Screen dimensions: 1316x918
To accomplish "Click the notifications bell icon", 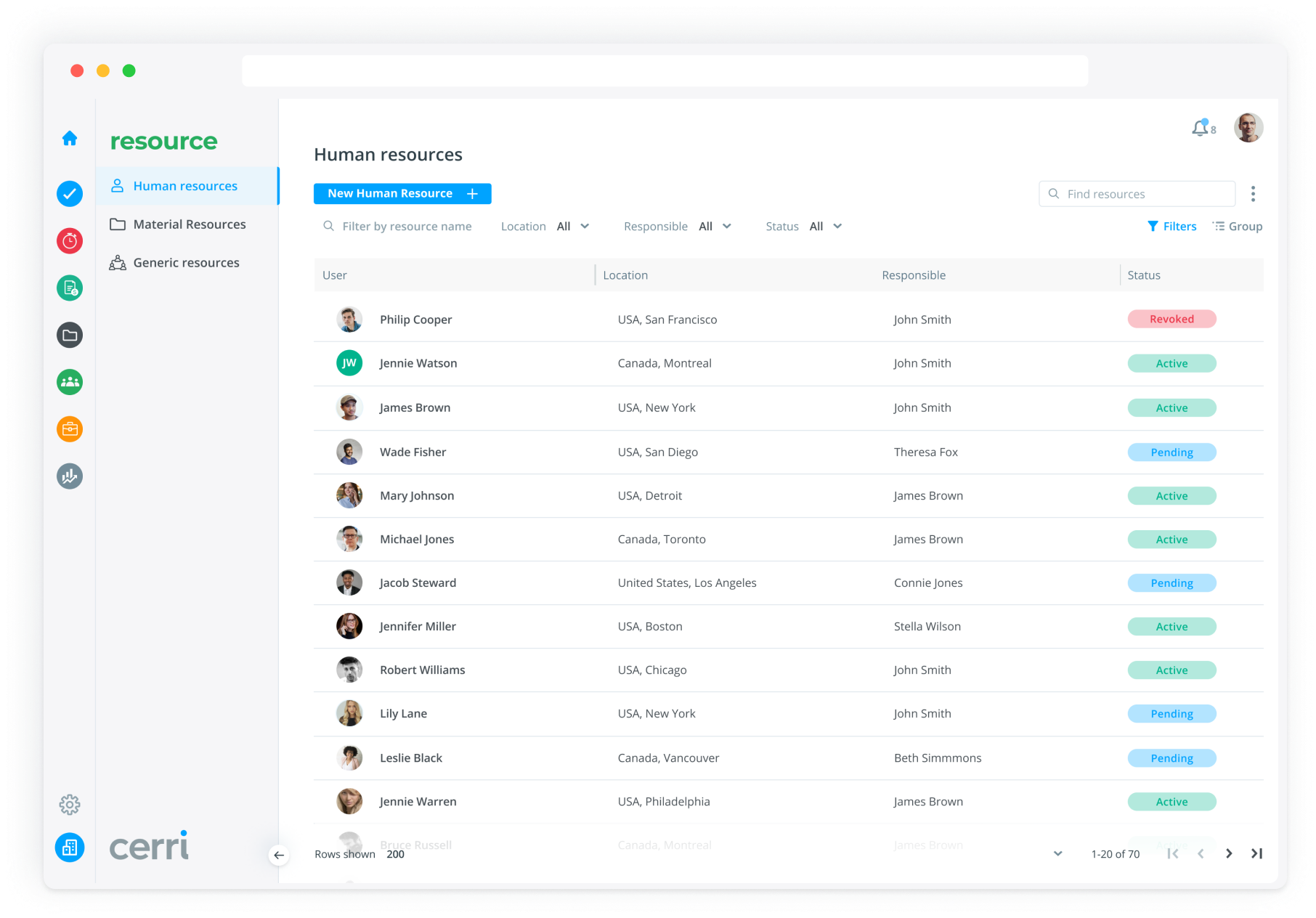I will coord(1201,129).
